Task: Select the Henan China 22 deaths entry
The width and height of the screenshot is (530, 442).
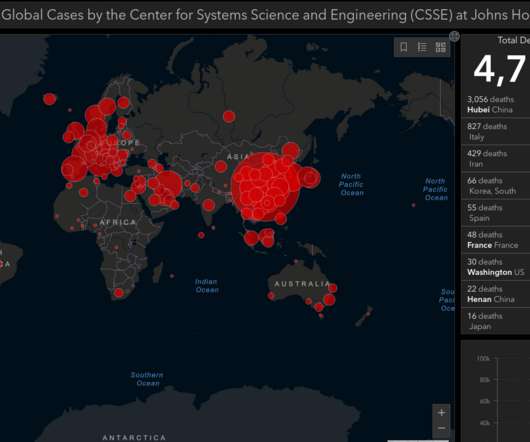Action: [x=496, y=294]
